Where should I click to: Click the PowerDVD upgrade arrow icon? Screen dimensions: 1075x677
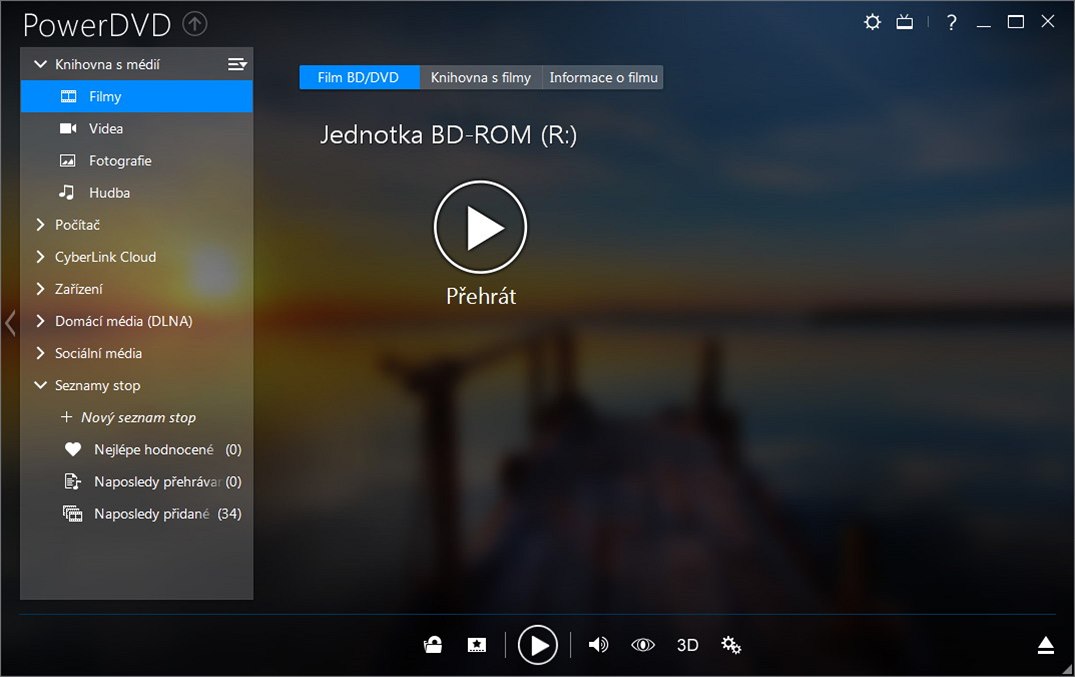[195, 24]
